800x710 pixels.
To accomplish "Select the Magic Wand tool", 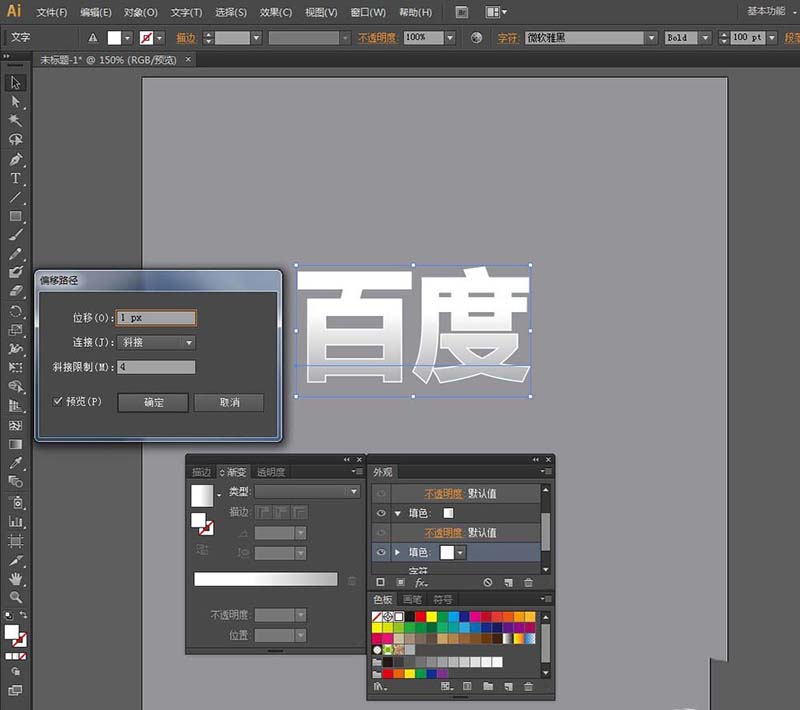I will coord(15,120).
